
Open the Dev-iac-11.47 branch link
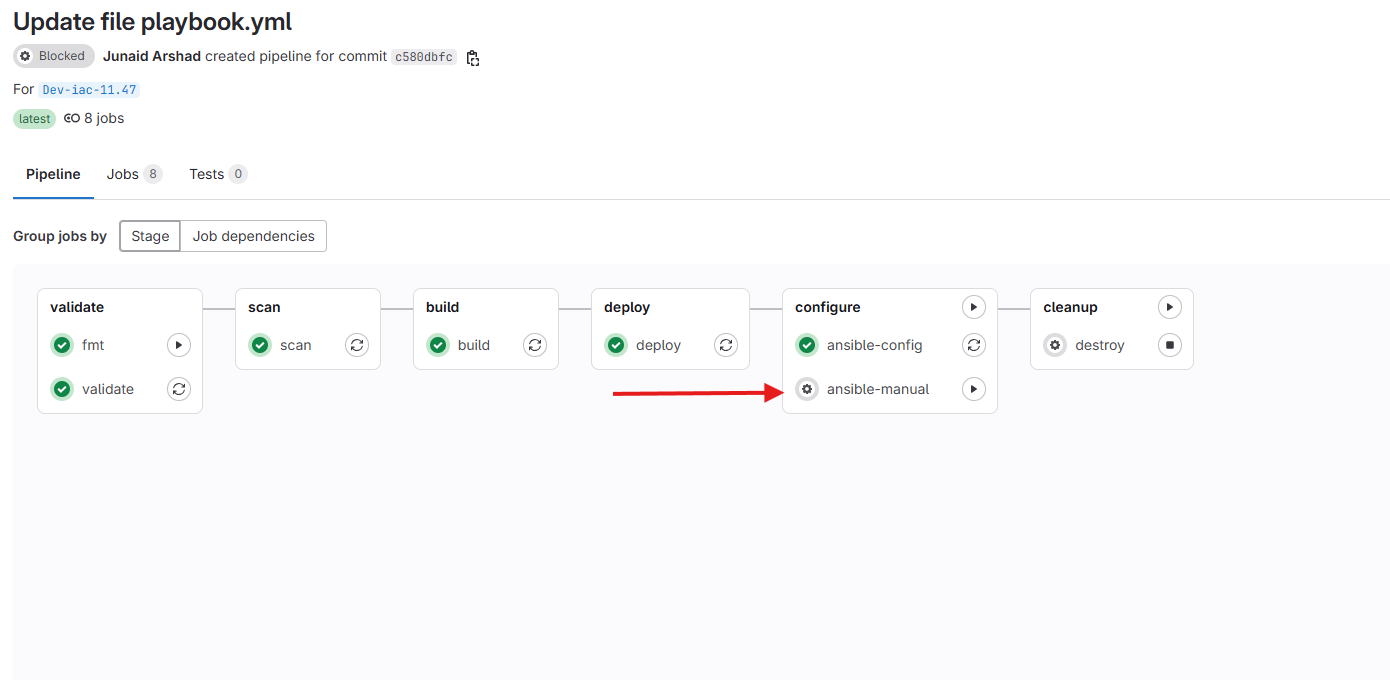click(x=89, y=90)
